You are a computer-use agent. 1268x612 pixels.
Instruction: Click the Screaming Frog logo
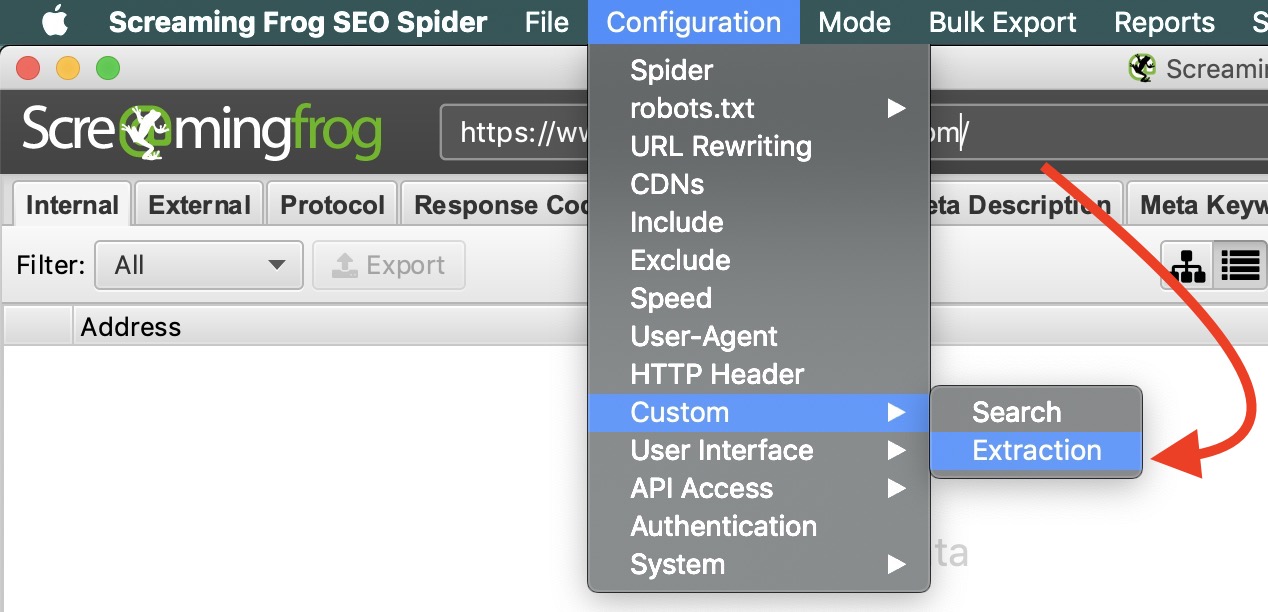point(200,131)
